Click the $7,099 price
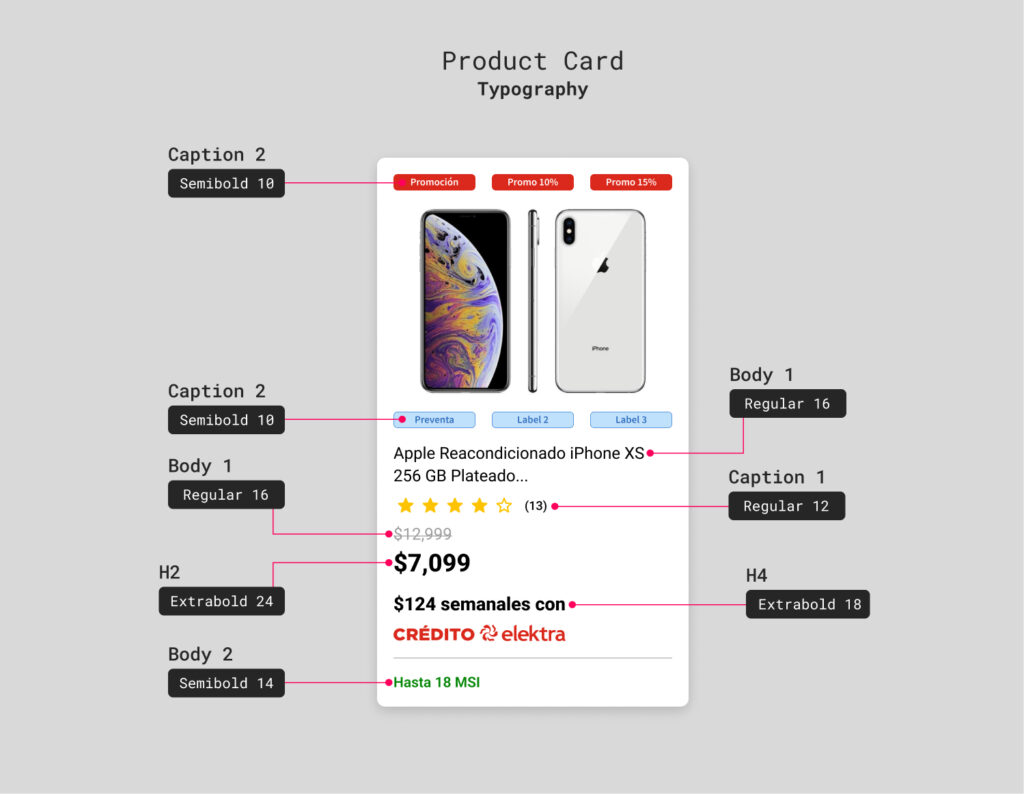This screenshot has height=794, width=1024. pyautogui.click(x=432, y=563)
